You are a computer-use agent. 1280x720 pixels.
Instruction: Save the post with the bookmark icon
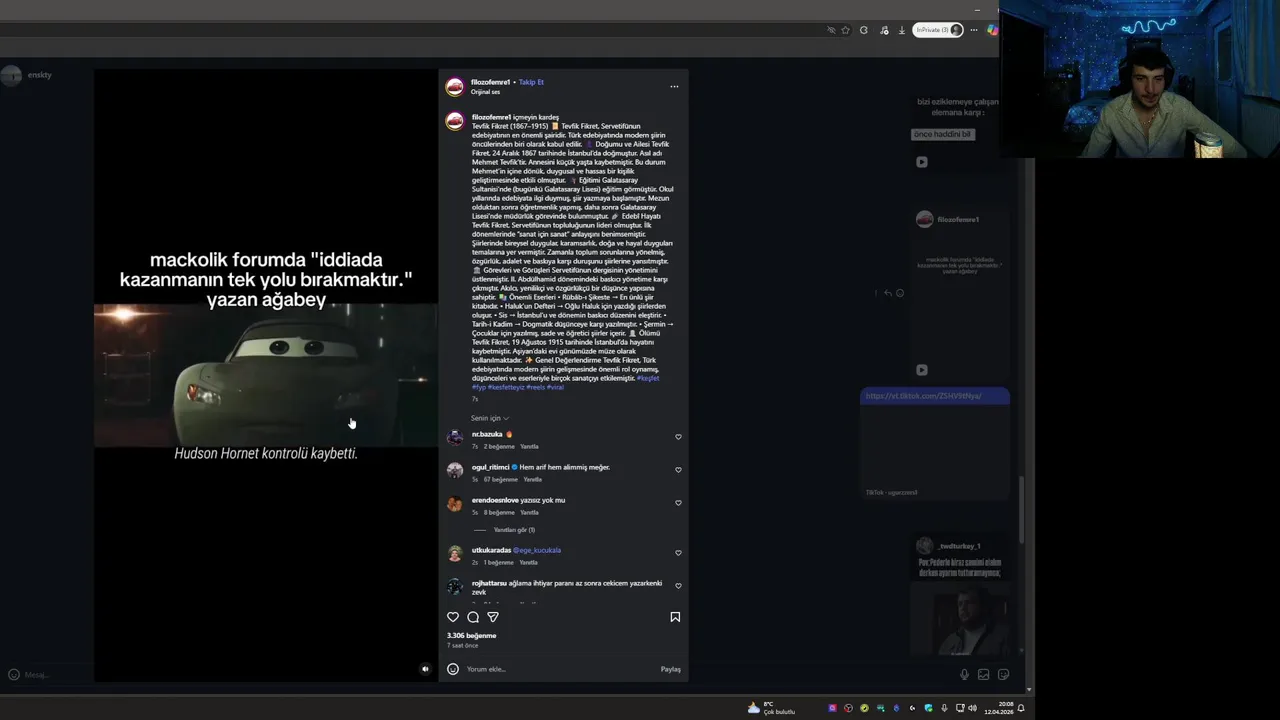[675, 617]
